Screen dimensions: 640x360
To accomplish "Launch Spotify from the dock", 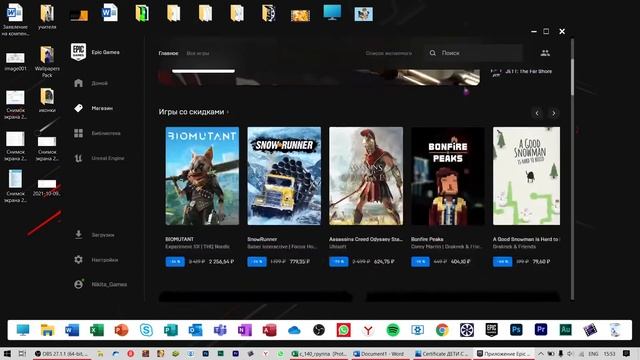I will tap(393, 330).
